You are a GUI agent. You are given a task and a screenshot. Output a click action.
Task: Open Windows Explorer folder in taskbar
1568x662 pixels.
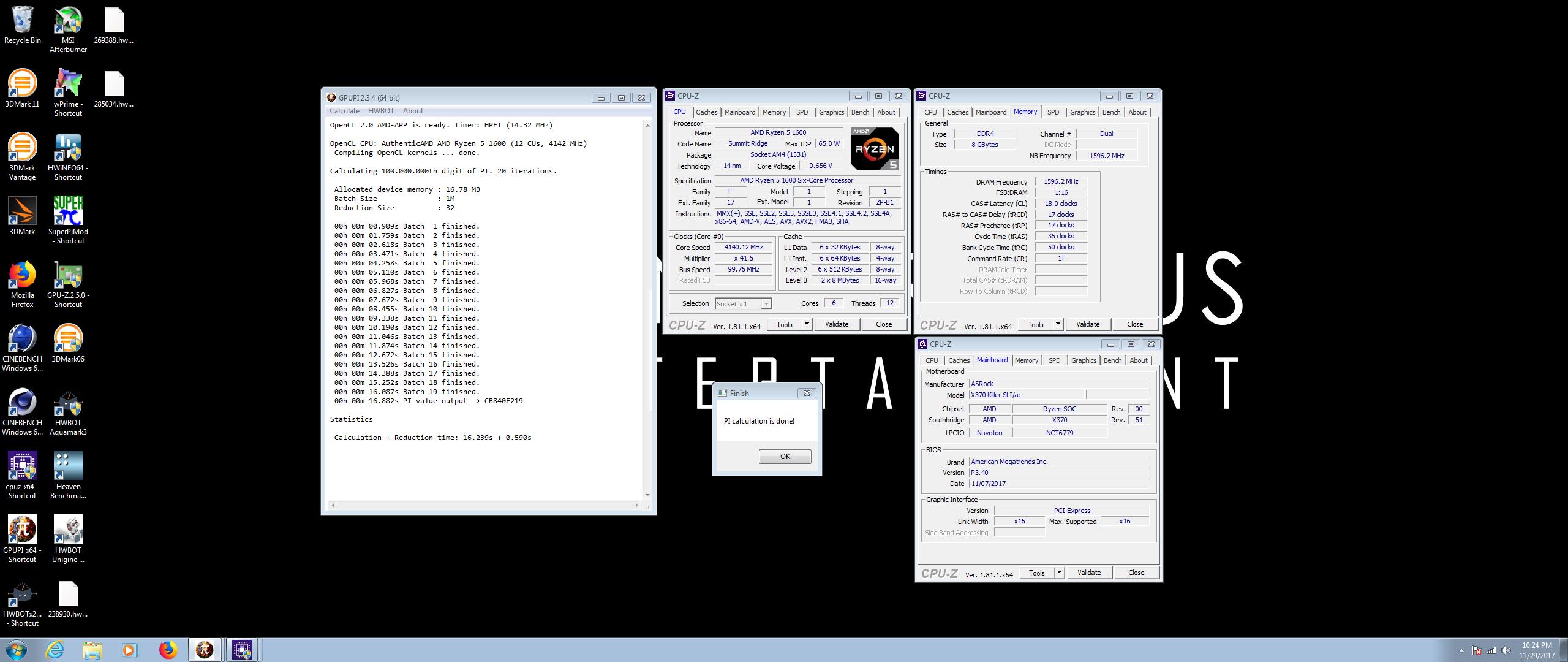pos(92,650)
